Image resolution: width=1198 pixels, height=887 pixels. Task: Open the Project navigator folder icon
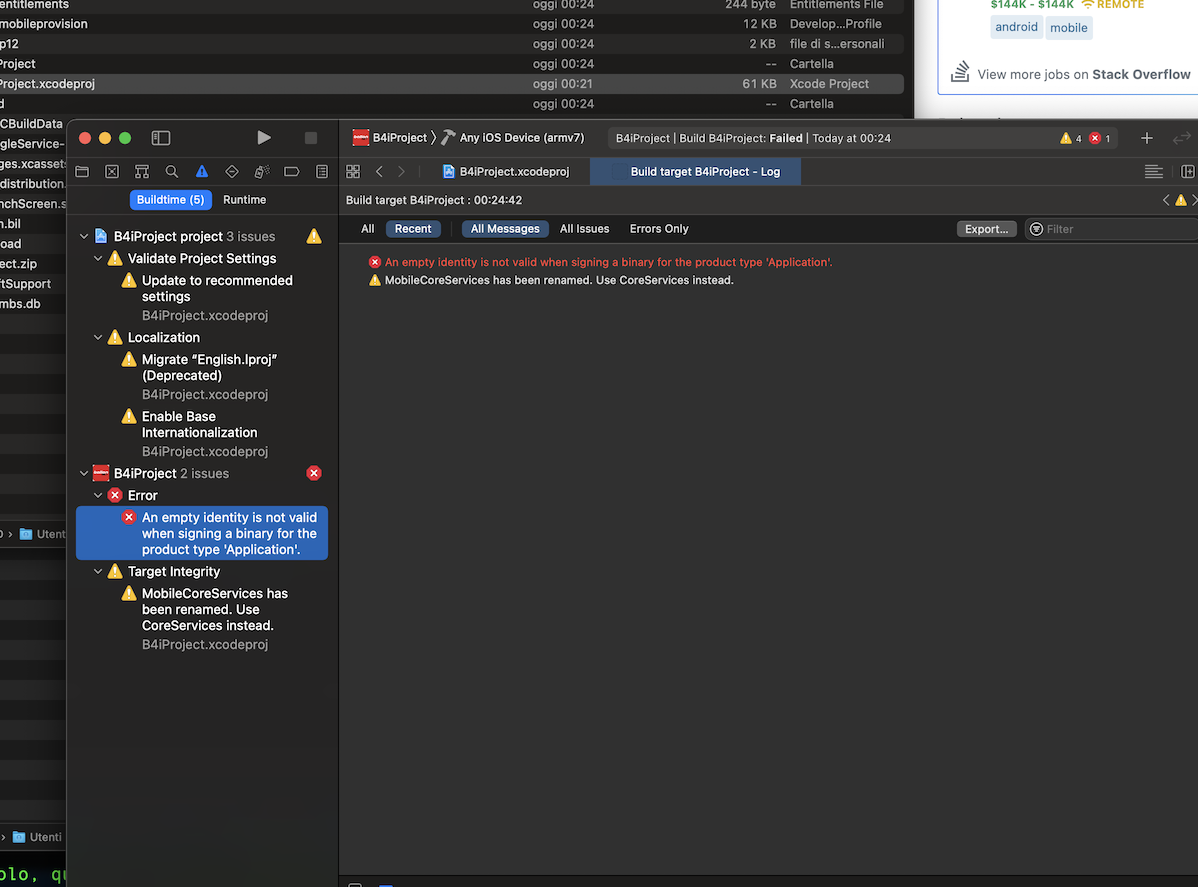click(81, 171)
